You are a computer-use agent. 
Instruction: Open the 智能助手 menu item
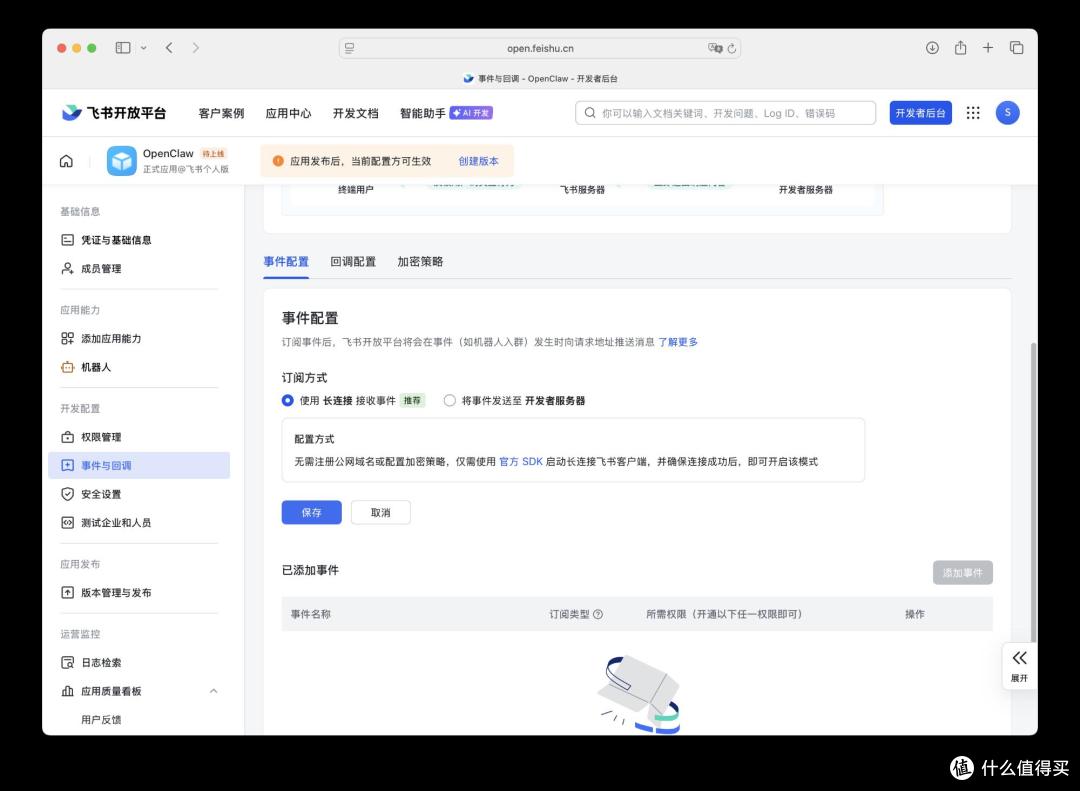click(422, 113)
